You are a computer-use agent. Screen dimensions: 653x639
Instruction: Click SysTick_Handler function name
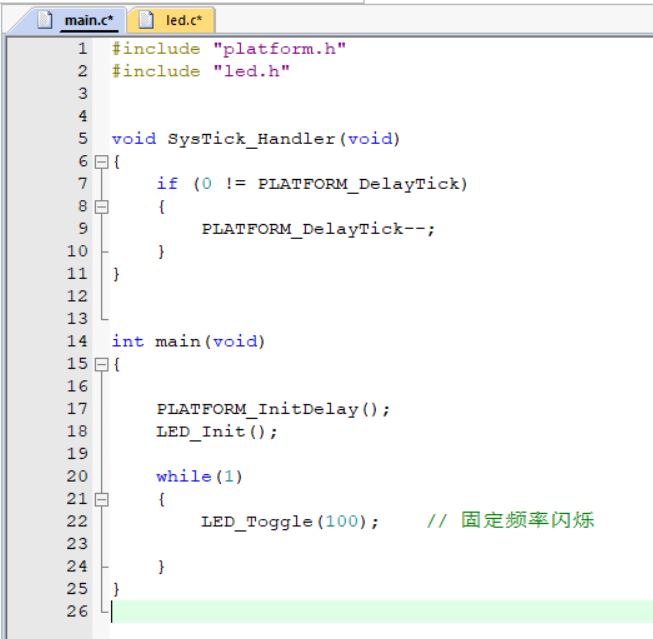251,139
